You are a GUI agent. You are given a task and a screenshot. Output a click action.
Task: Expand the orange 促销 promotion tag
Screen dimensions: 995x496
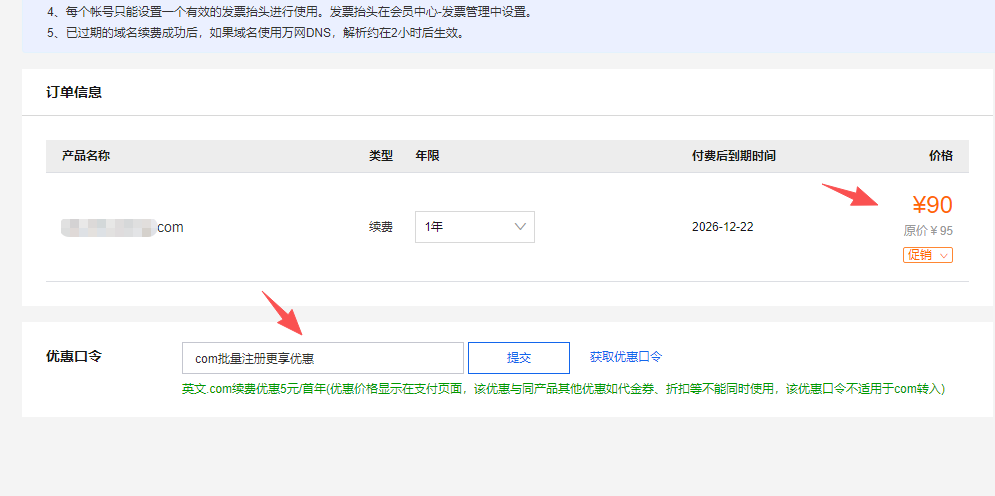tap(927, 255)
